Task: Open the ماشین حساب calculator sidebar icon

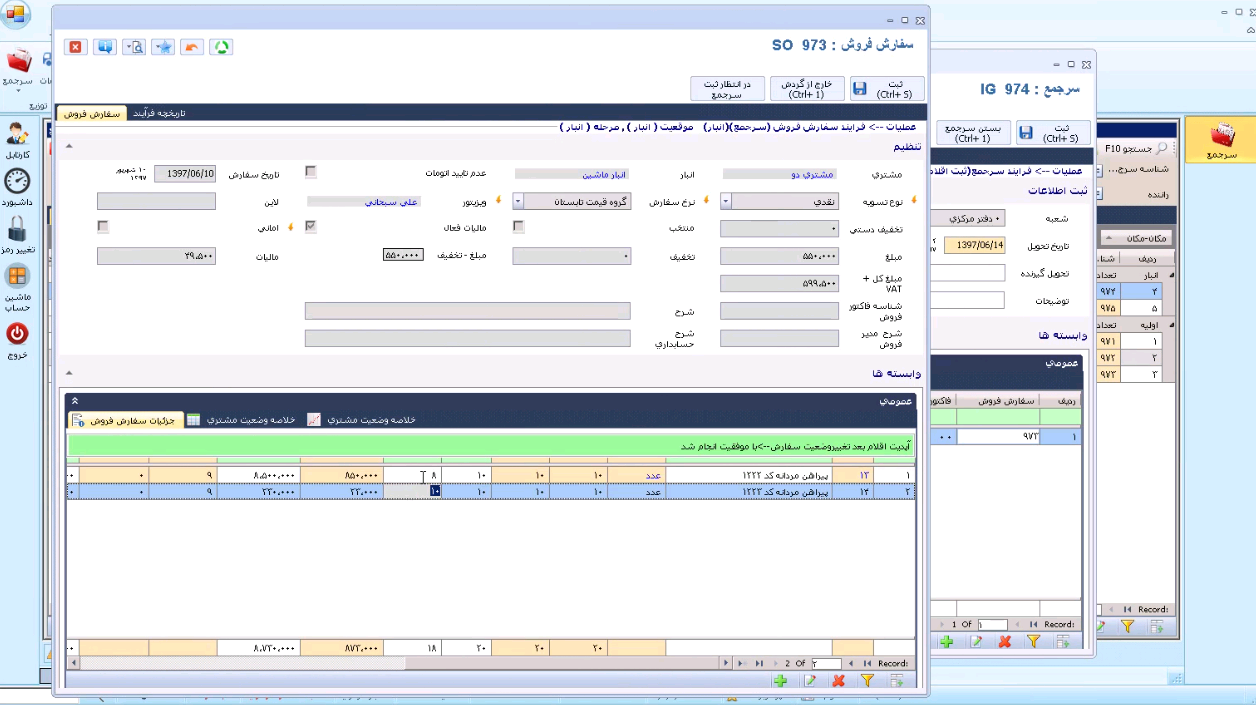Action: [x=17, y=277]
